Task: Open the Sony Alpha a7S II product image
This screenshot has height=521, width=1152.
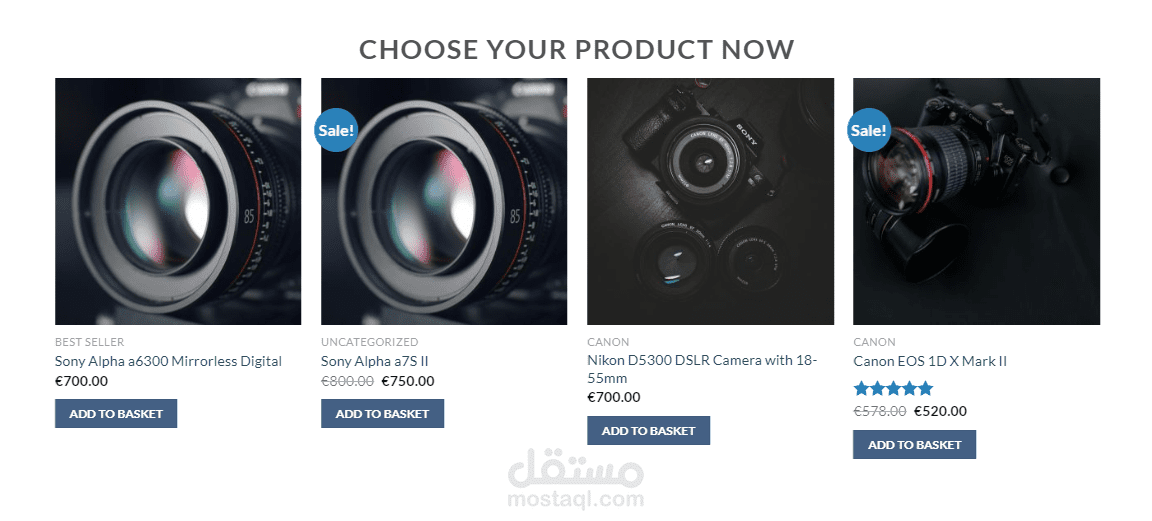Action: click(444, 201)
